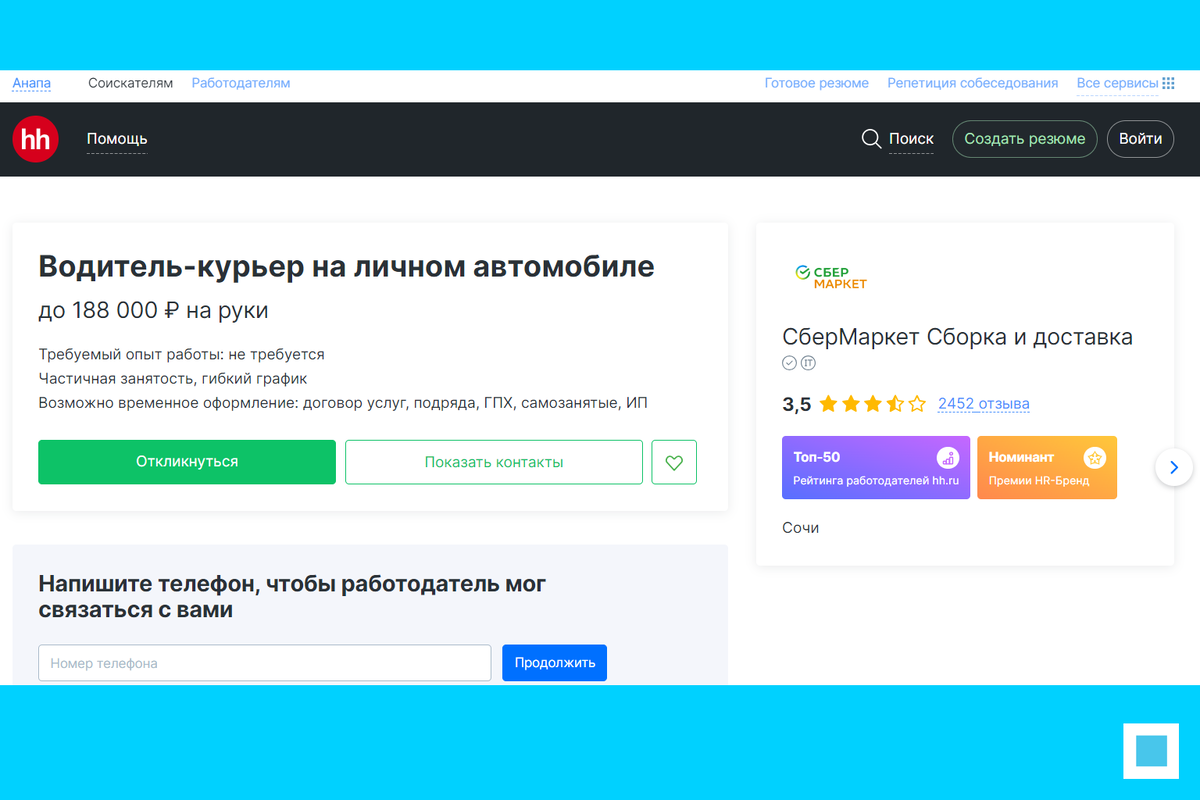
Task: Switch to Работодателям tab
Action: click(x=241, y=83)
